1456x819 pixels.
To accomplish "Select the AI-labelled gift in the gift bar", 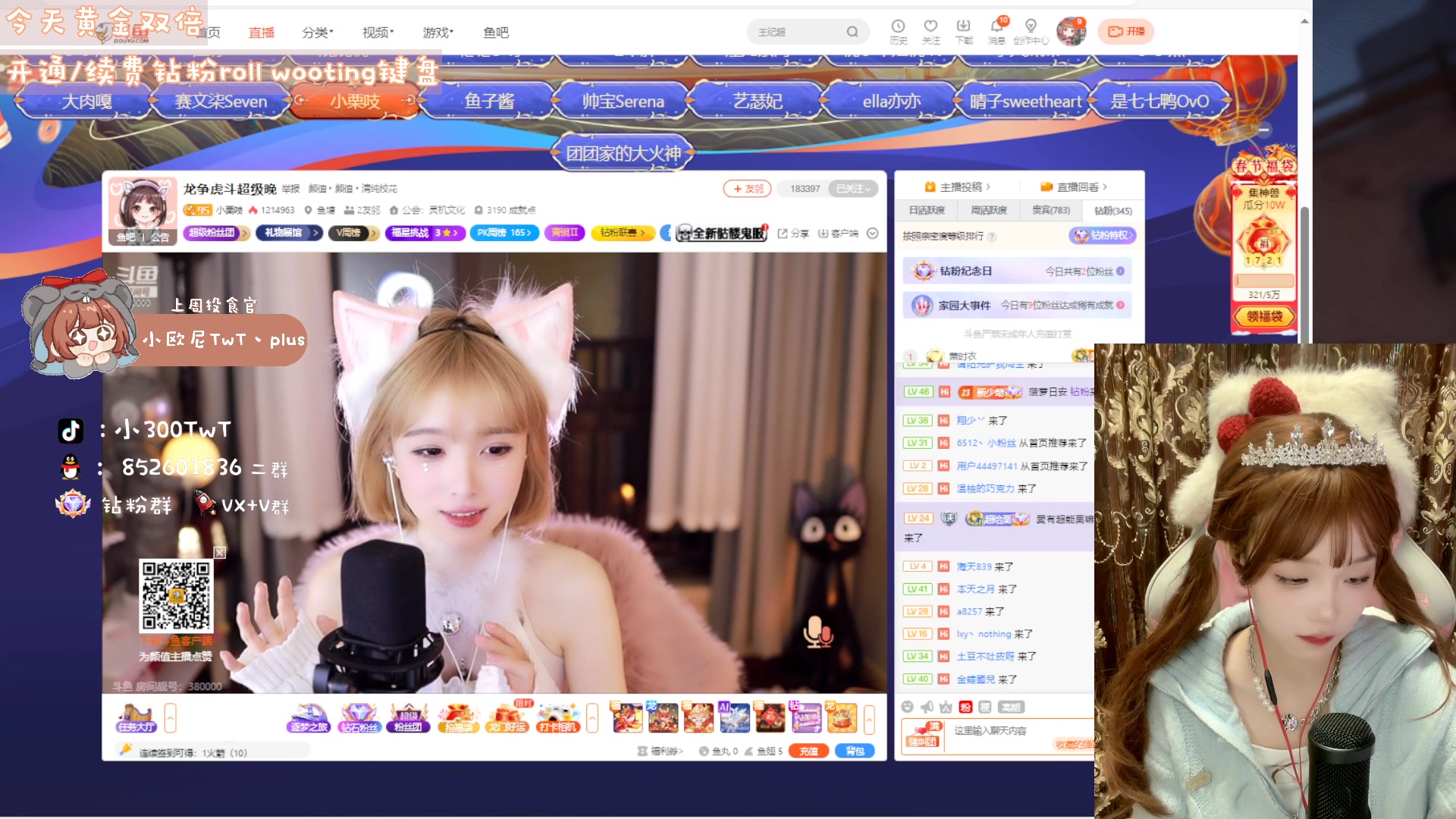I will (734, 717).
